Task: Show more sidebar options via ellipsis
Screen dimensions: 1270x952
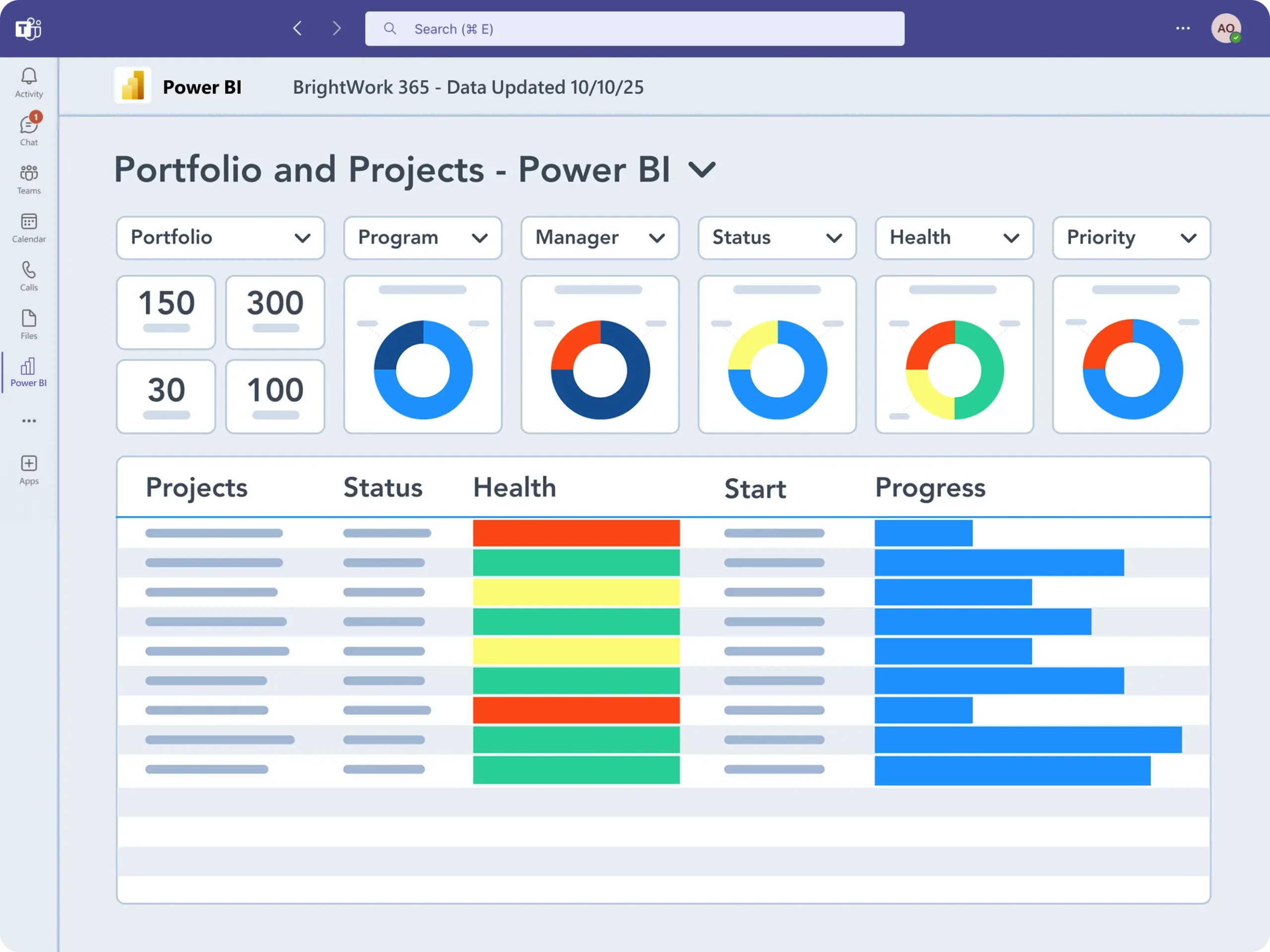Action: (28, 420)
